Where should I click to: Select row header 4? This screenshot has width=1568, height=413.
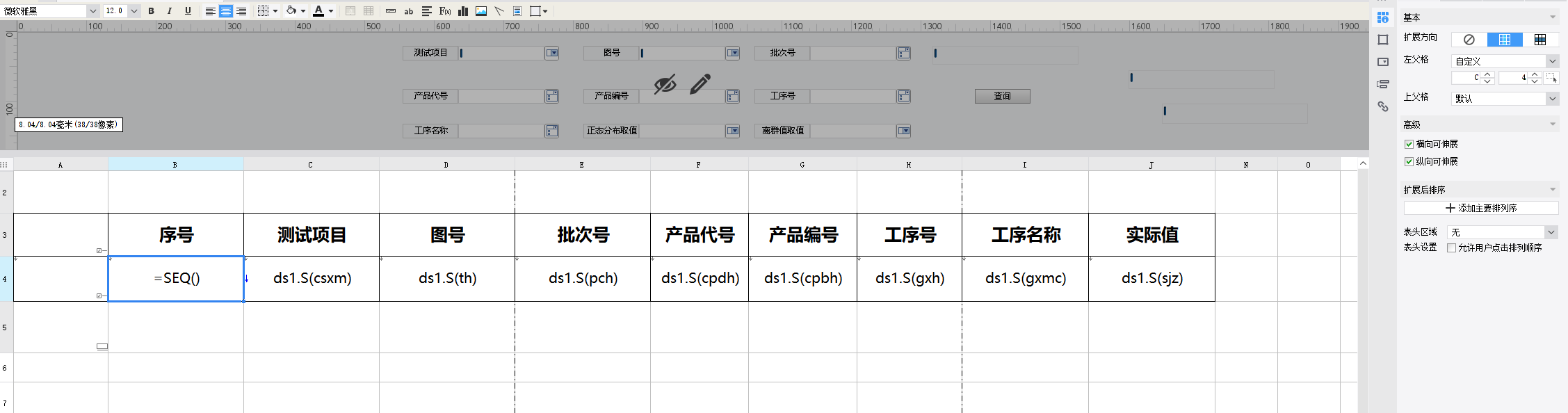click(x=6, y=279)
